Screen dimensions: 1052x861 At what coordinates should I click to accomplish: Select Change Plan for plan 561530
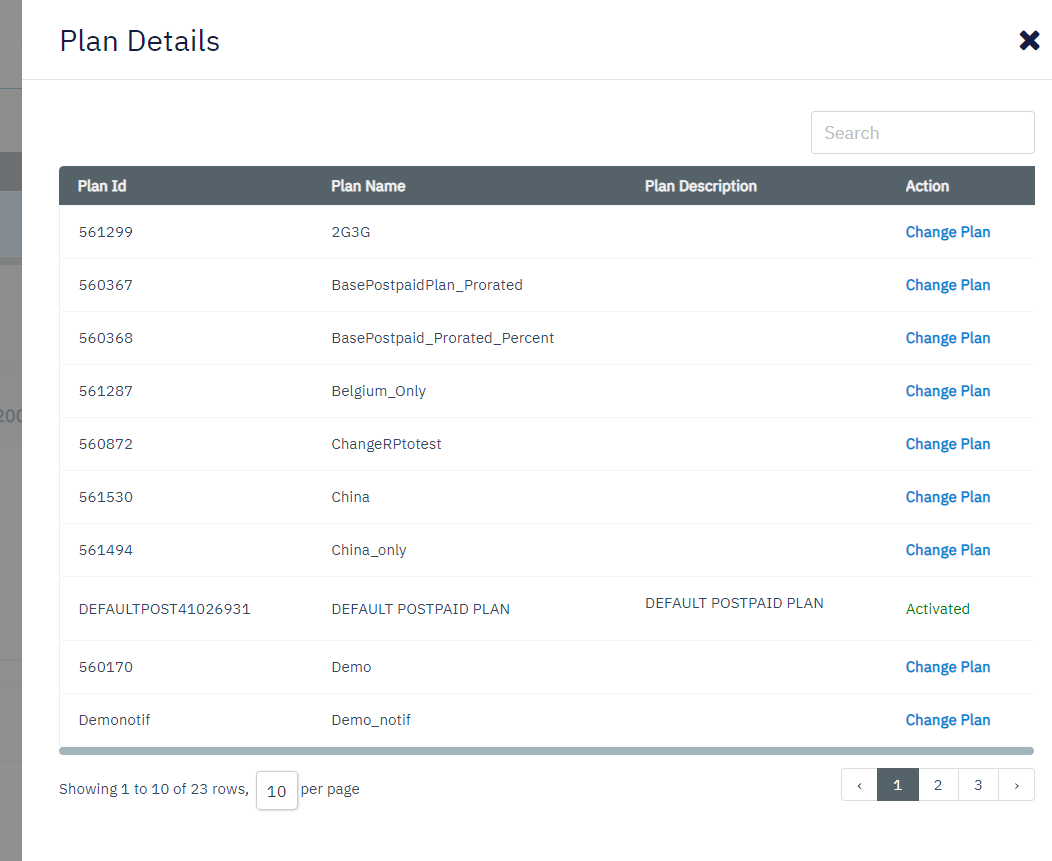click(x=947, y=497)
